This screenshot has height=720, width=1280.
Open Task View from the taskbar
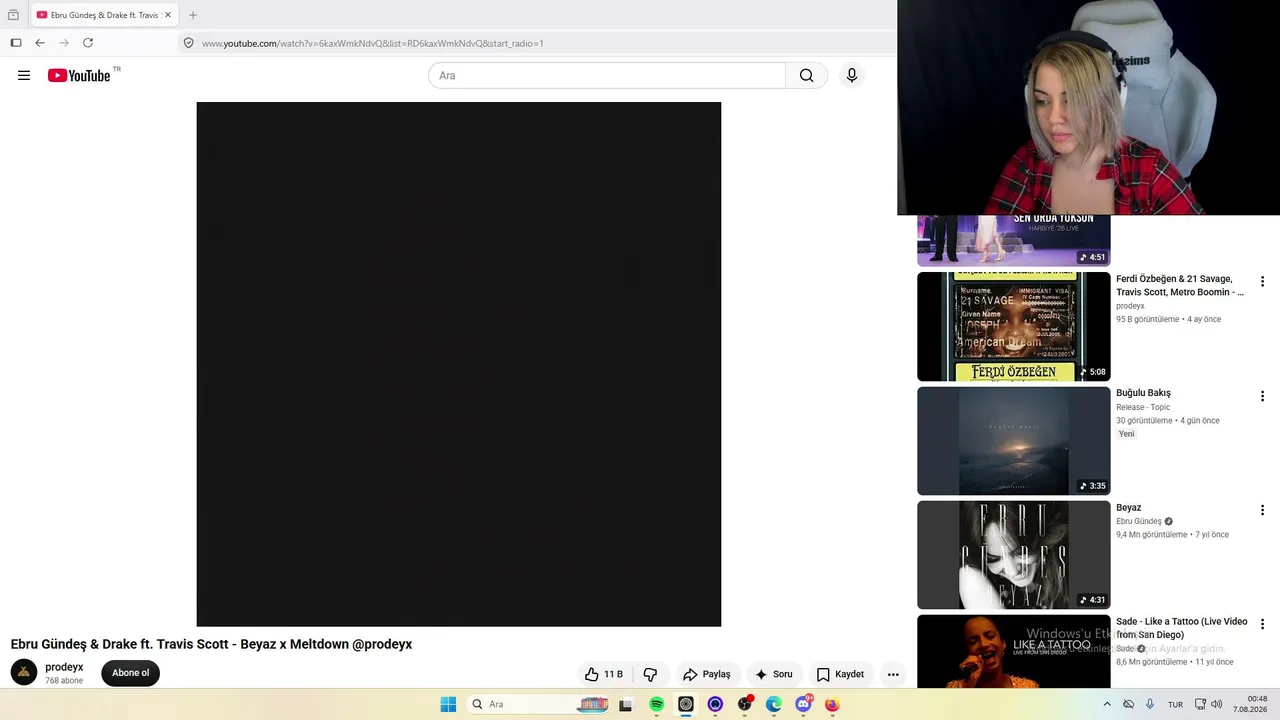[626, 704]
